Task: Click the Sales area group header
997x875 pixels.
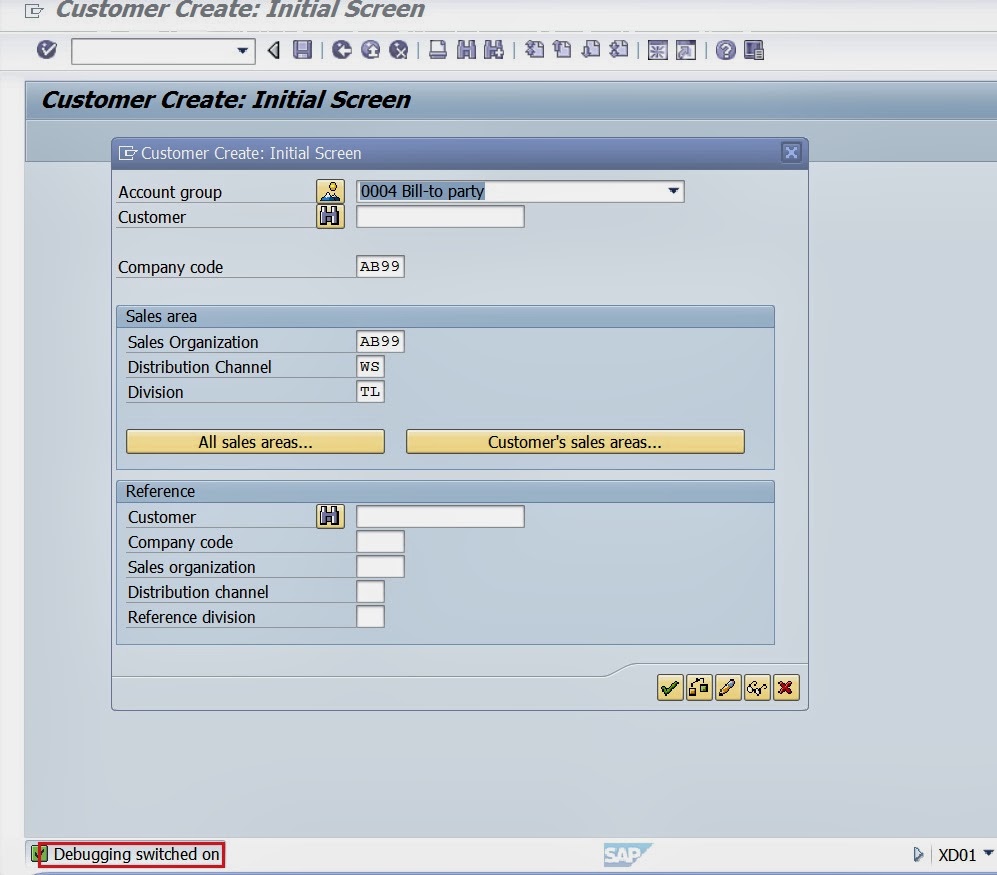Action: point(446,317)
